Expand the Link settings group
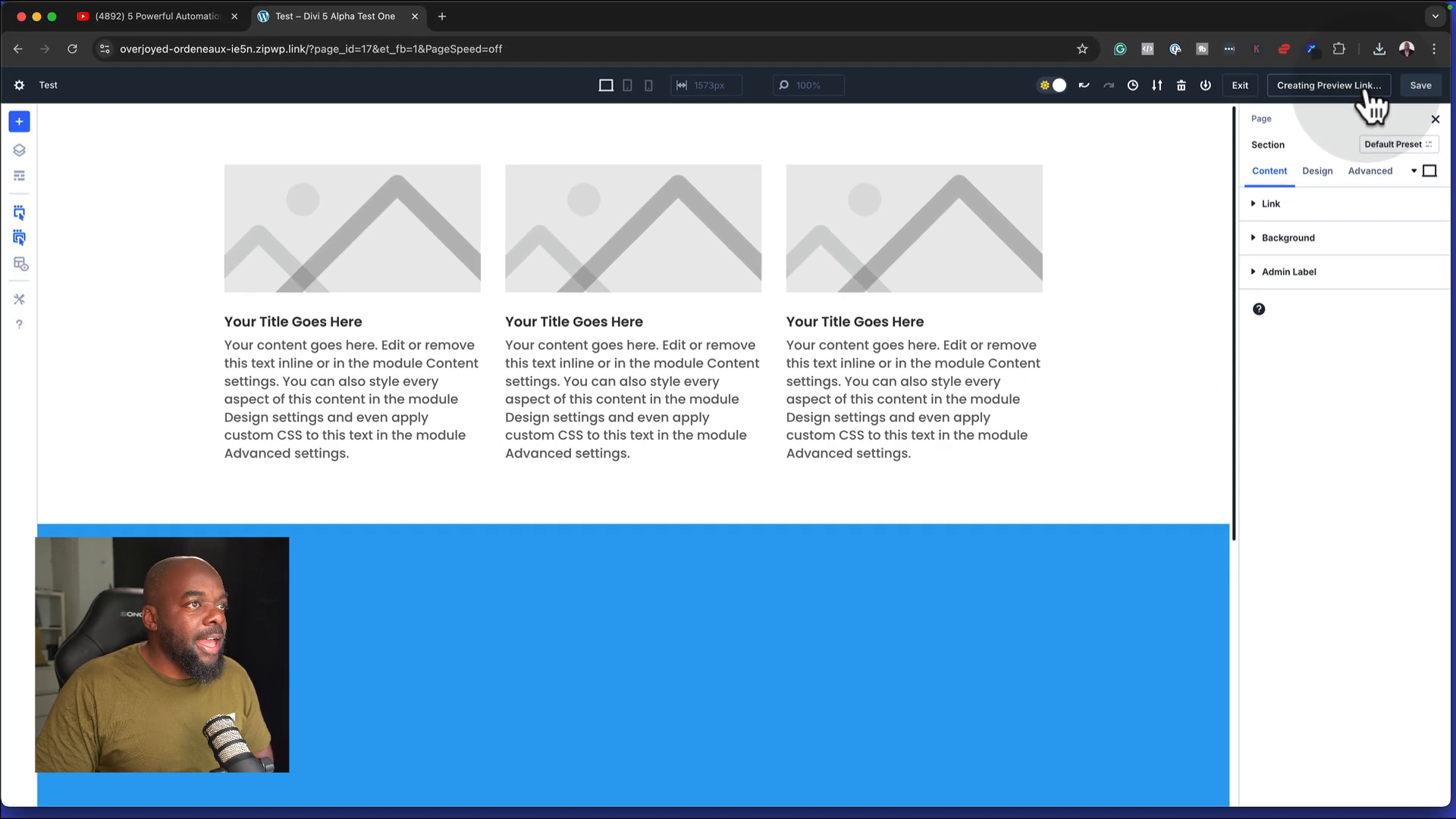This screenshot has width=1456, height=819. [1271, 203]
